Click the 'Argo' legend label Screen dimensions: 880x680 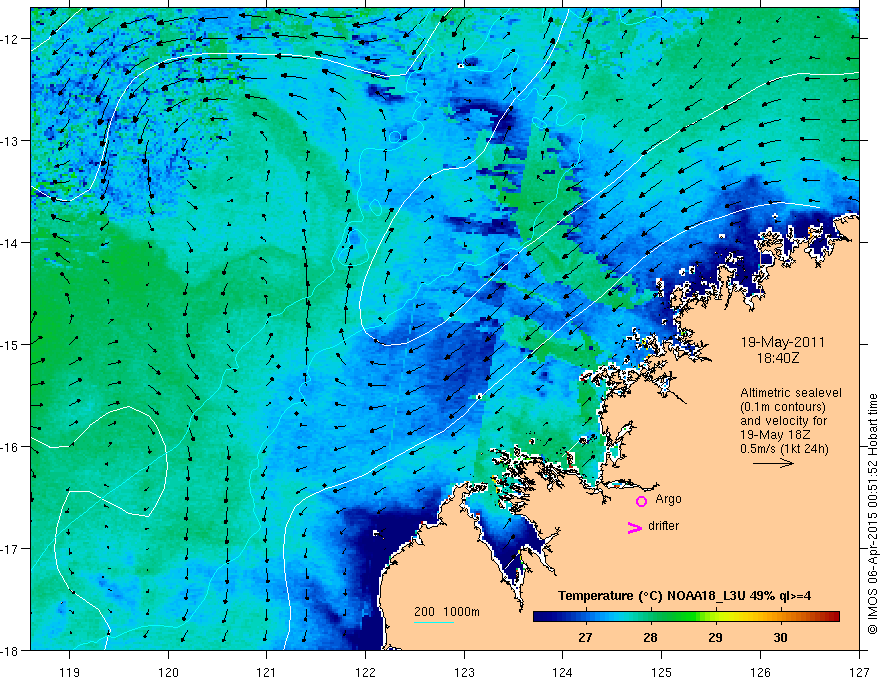point(668,499)
